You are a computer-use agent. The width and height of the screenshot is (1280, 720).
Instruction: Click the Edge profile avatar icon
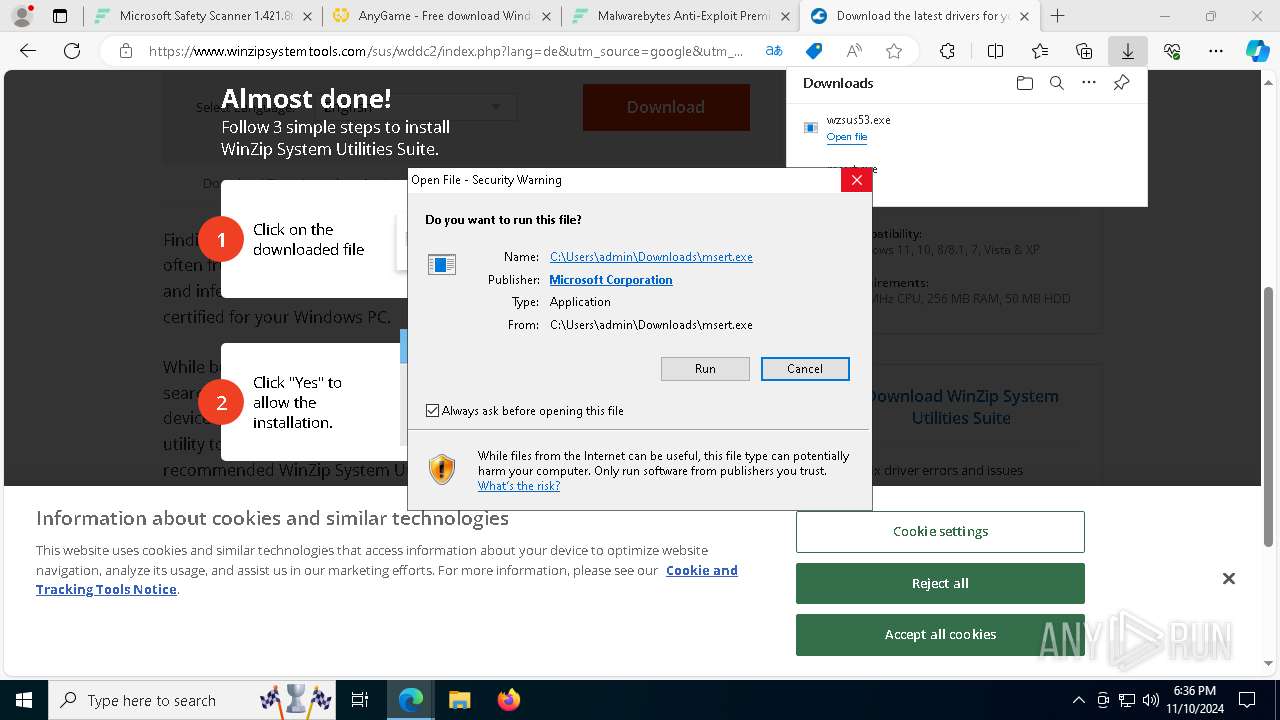(21, 16)
